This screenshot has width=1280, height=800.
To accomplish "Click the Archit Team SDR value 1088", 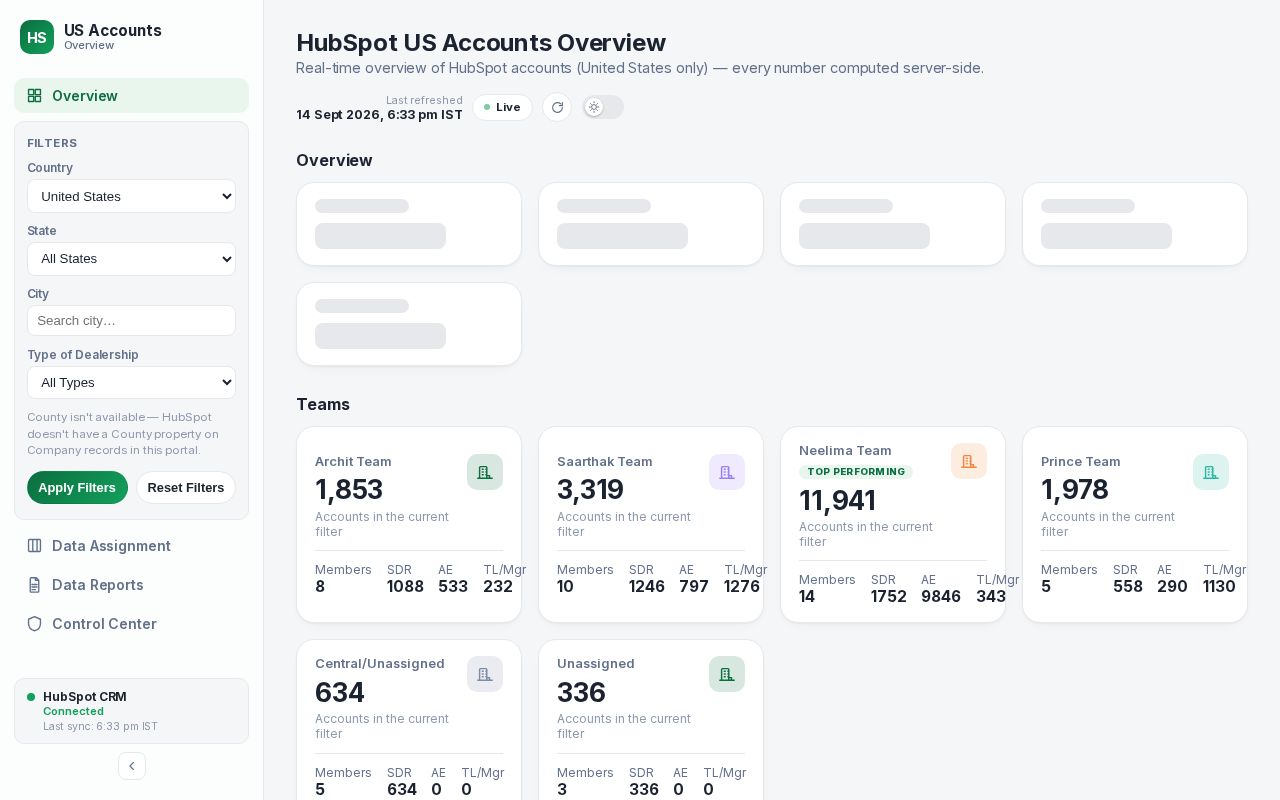I will (x=405, y=587).
